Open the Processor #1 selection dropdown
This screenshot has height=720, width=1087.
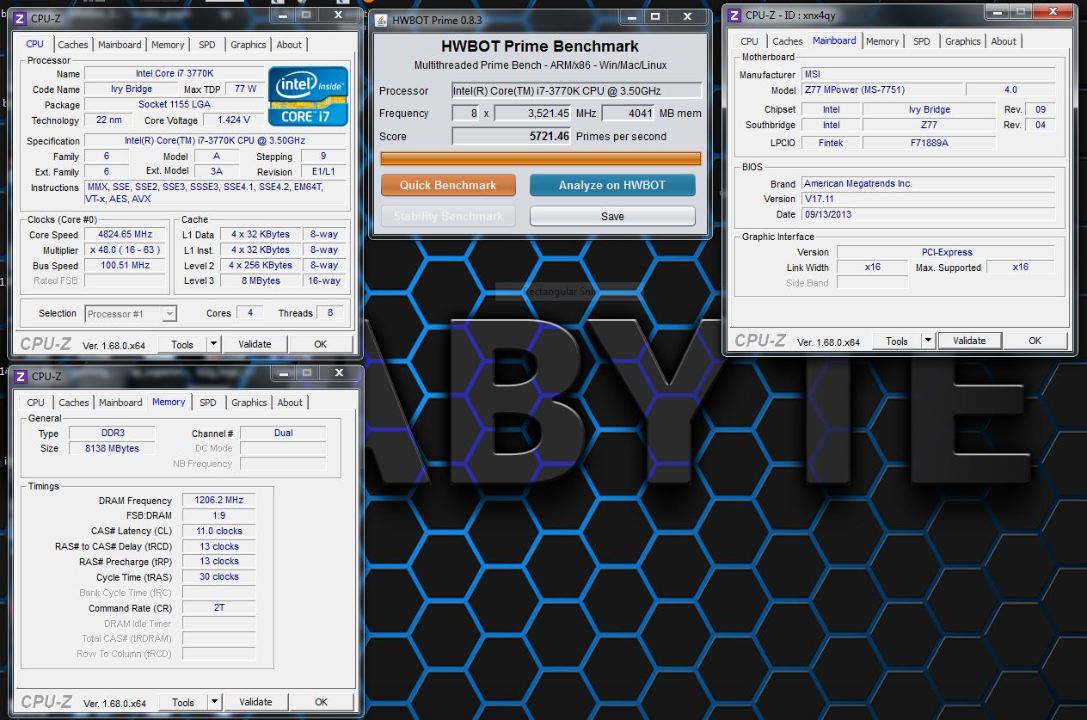[x=131, y=314]
